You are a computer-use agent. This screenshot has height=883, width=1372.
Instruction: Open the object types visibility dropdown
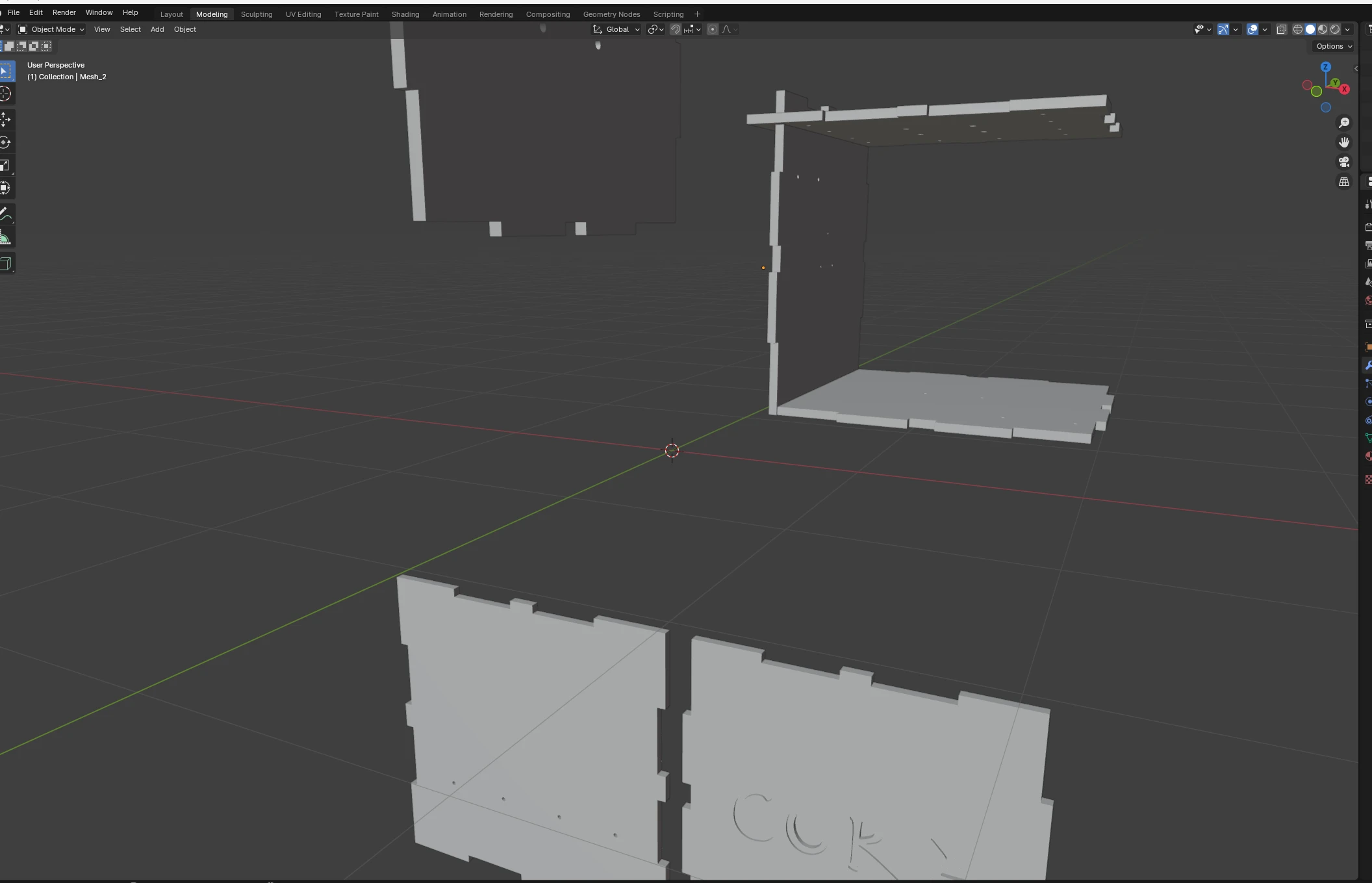click(1202, 29)
